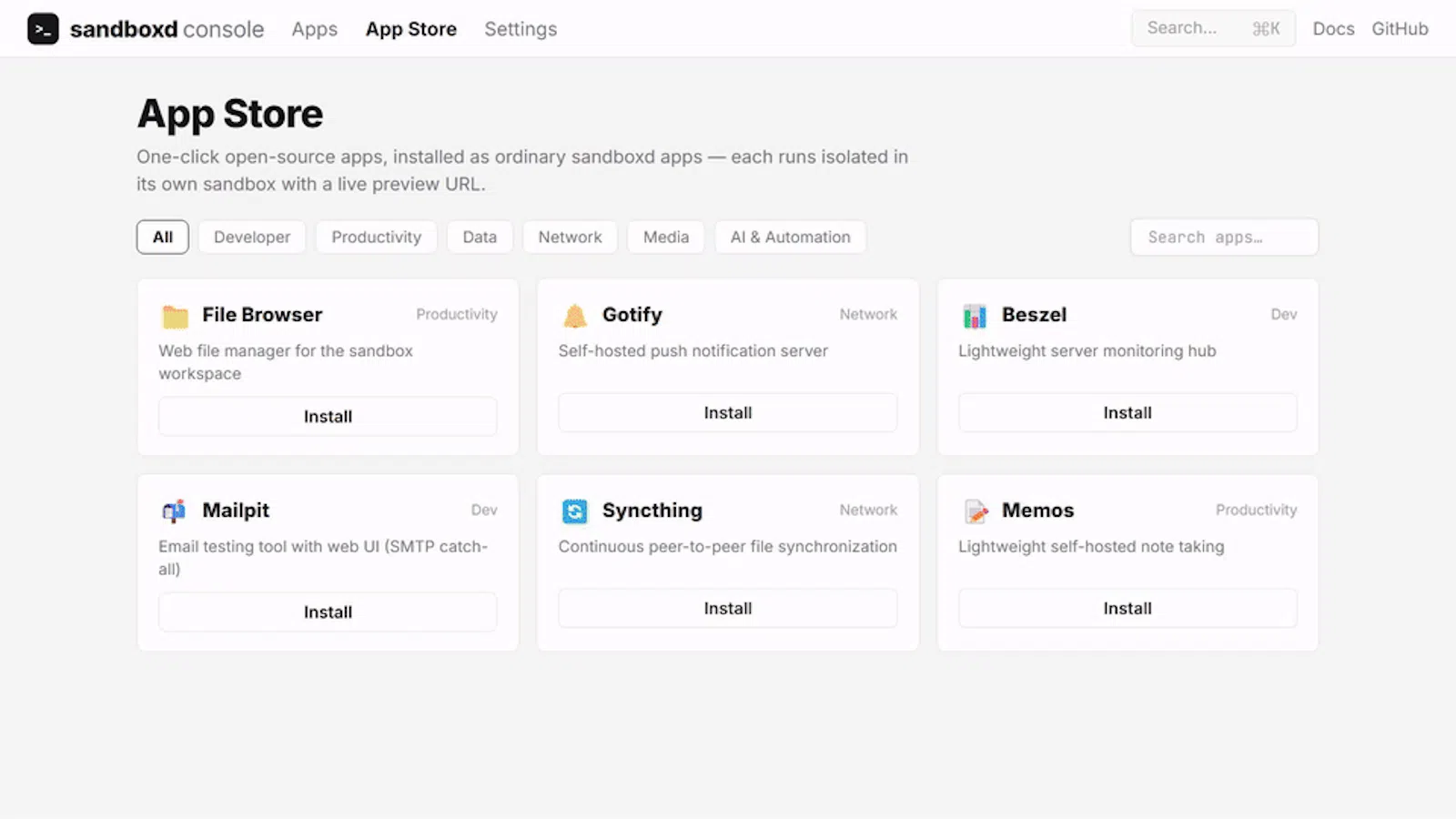Click 'Self-hosted push notification server' description

pyautogui.click(x=693, y=351)
